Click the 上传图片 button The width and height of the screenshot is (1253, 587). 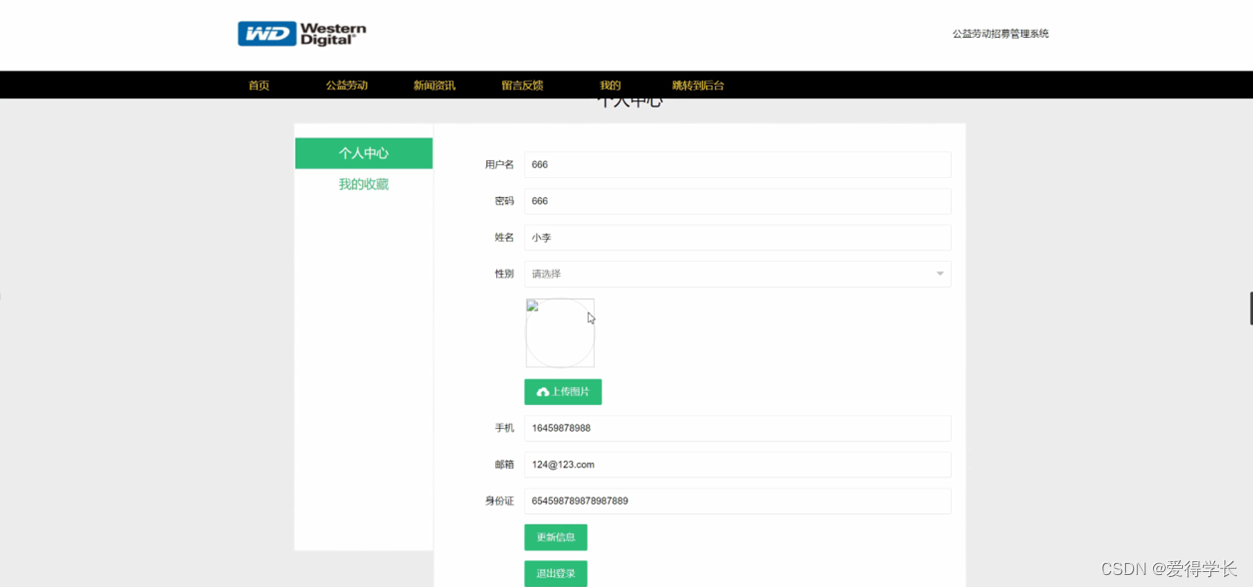[x=563, y=392]
